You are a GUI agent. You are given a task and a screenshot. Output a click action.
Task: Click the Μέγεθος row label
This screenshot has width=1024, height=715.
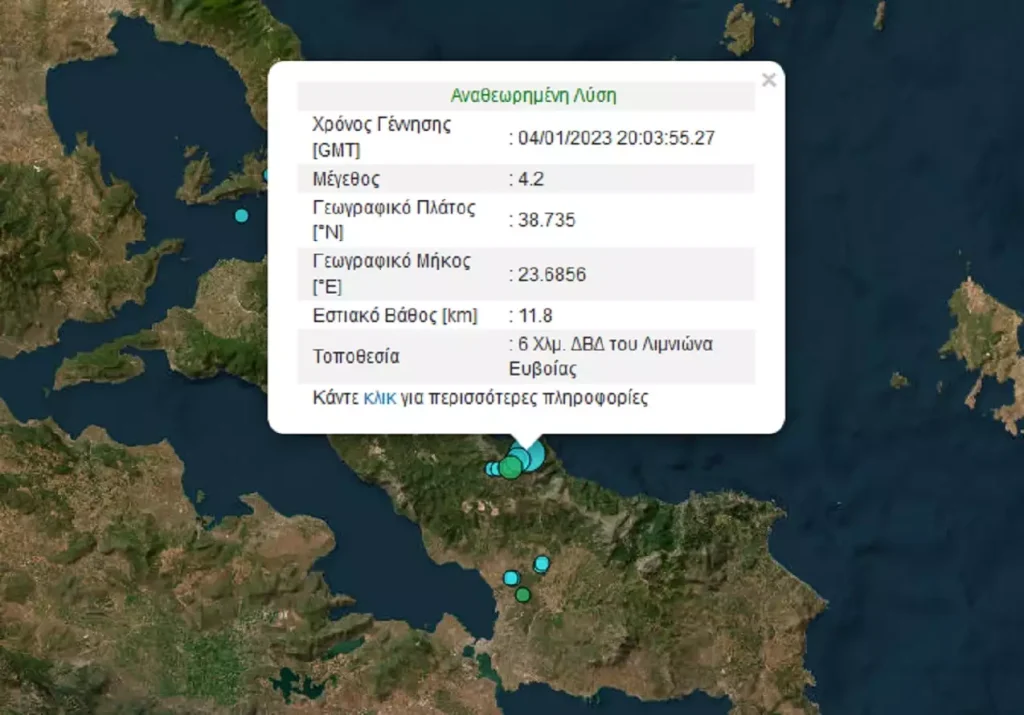[346, 179]
